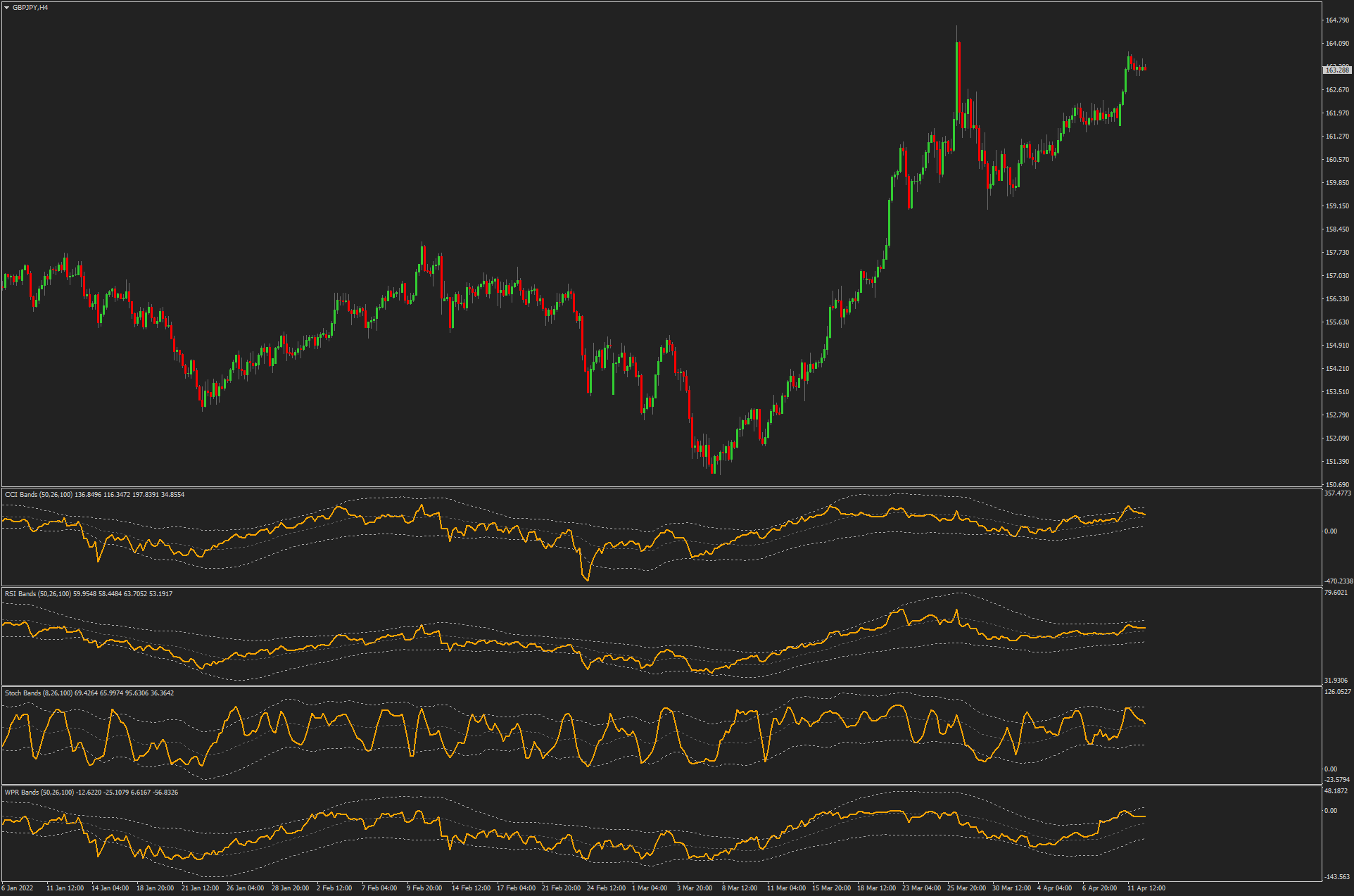Click the 9 Feb 20:00 time label
The width and height of the screenshot is (1354, 896).
coord(424,888)
